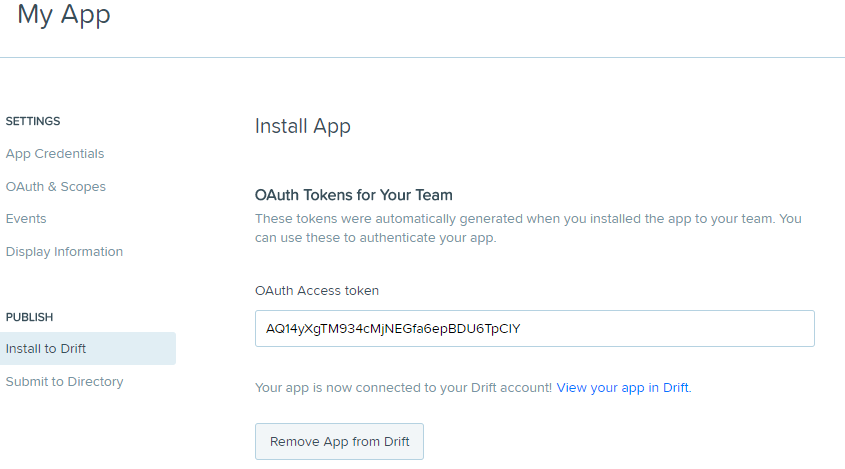This screenshot has width=845, height=469.
Task: Click 'Your app is now connected' status text
Action: pos(403,388)
